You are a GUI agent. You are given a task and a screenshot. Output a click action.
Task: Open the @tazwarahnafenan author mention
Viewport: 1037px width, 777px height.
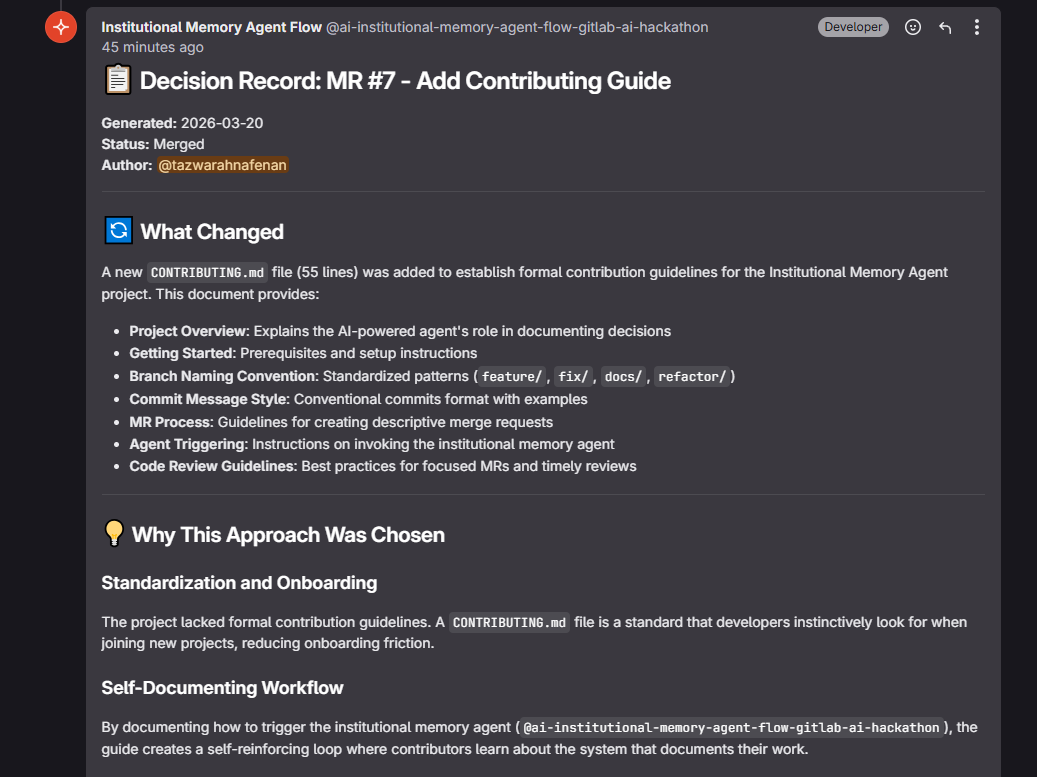pos(223,165)
